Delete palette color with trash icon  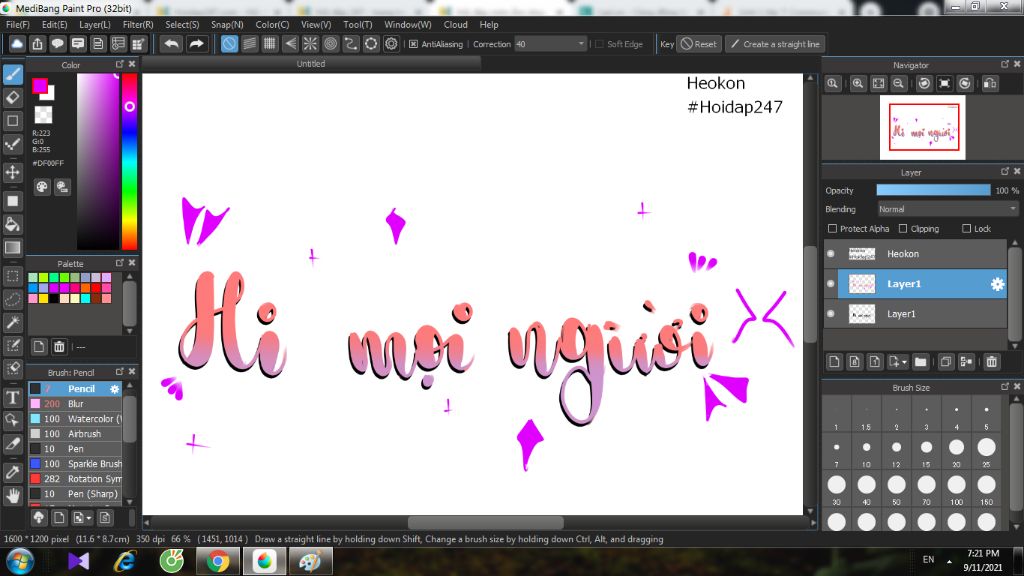(x=59, y=347)
